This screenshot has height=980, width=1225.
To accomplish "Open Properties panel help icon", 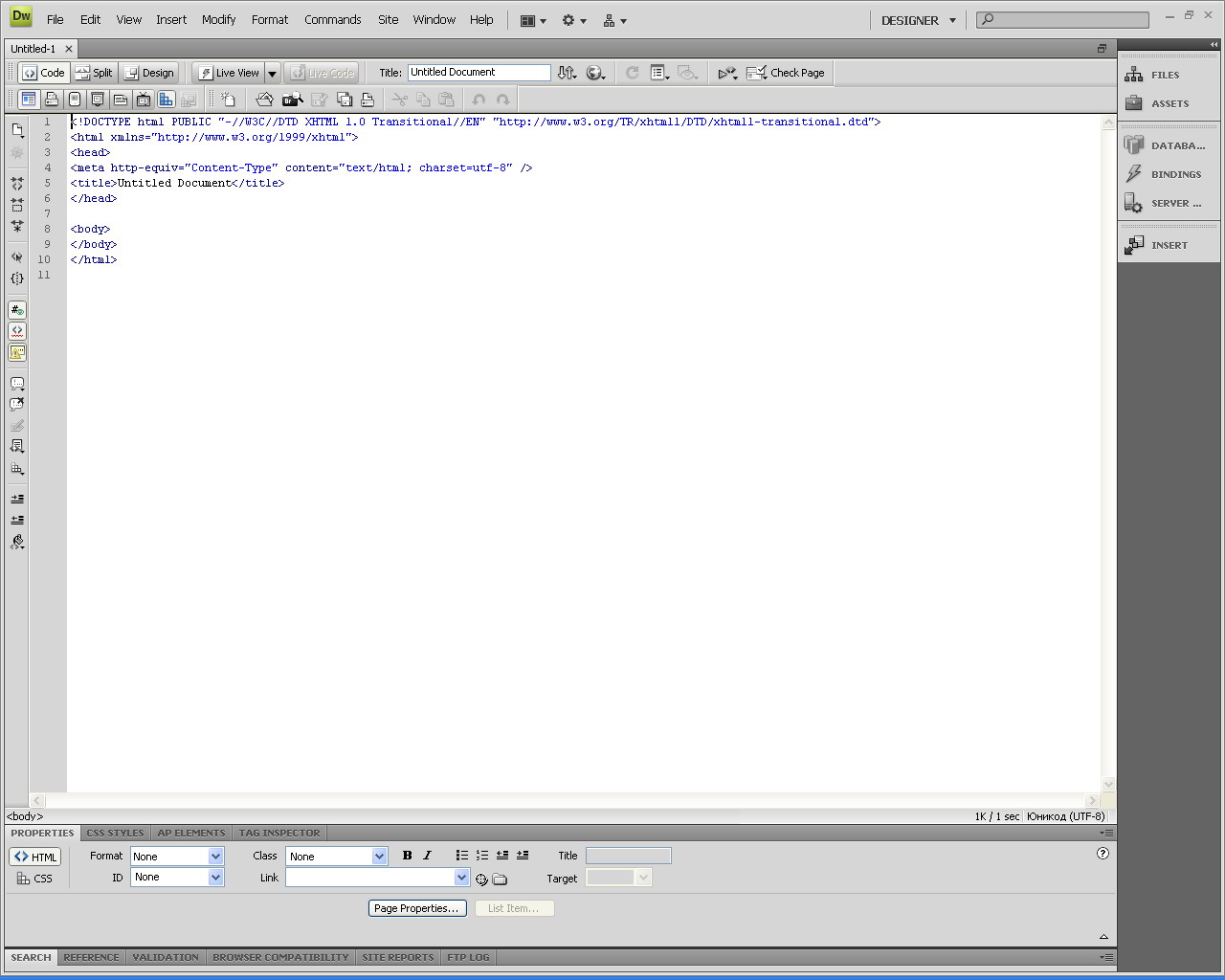I will pyautogui.click(x=1102, y=854).
